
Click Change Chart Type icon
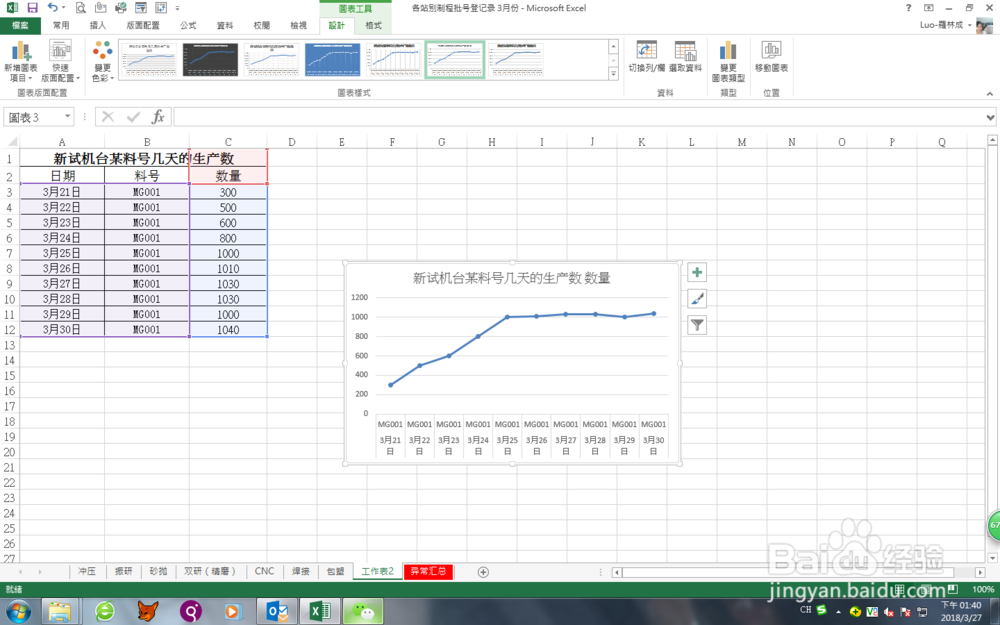728,61
